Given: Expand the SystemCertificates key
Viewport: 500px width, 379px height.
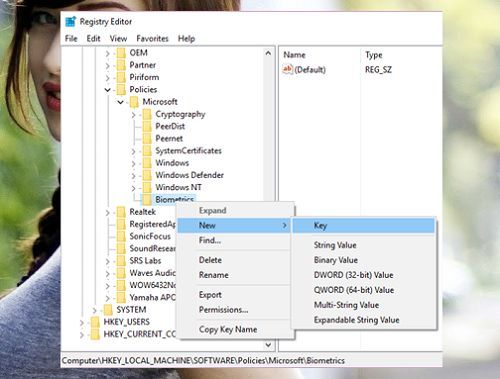Looking at the screenshot, I should (133, 151).
